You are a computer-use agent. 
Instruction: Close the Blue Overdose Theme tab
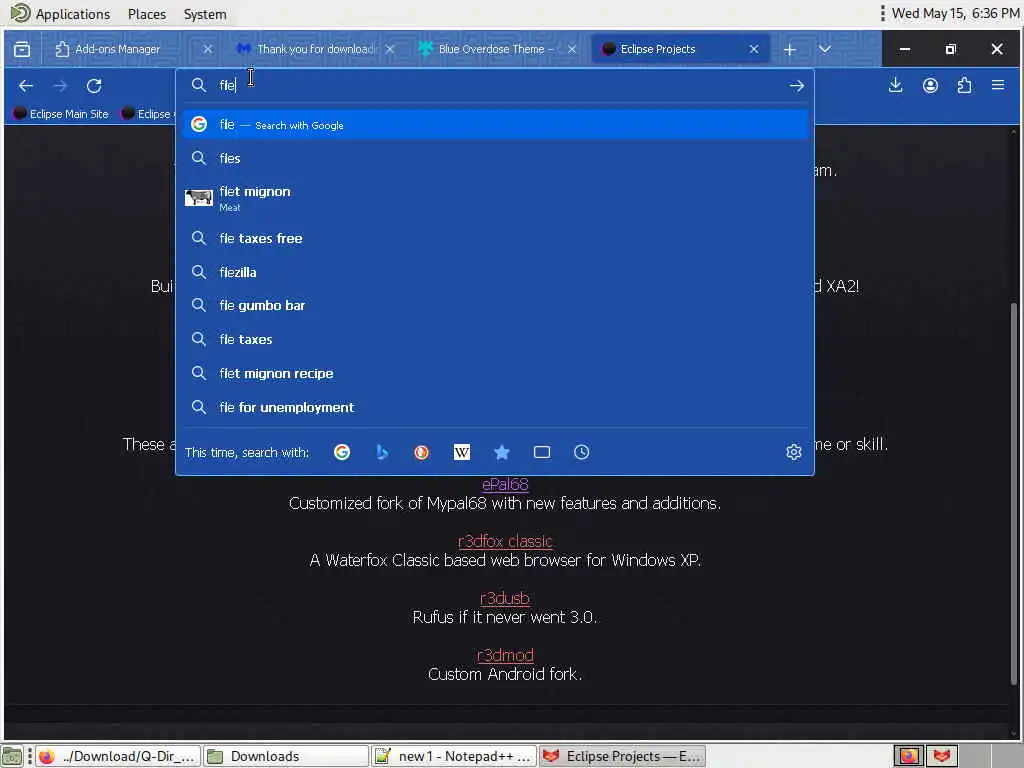pyautogui.click(x=571, y=49)
